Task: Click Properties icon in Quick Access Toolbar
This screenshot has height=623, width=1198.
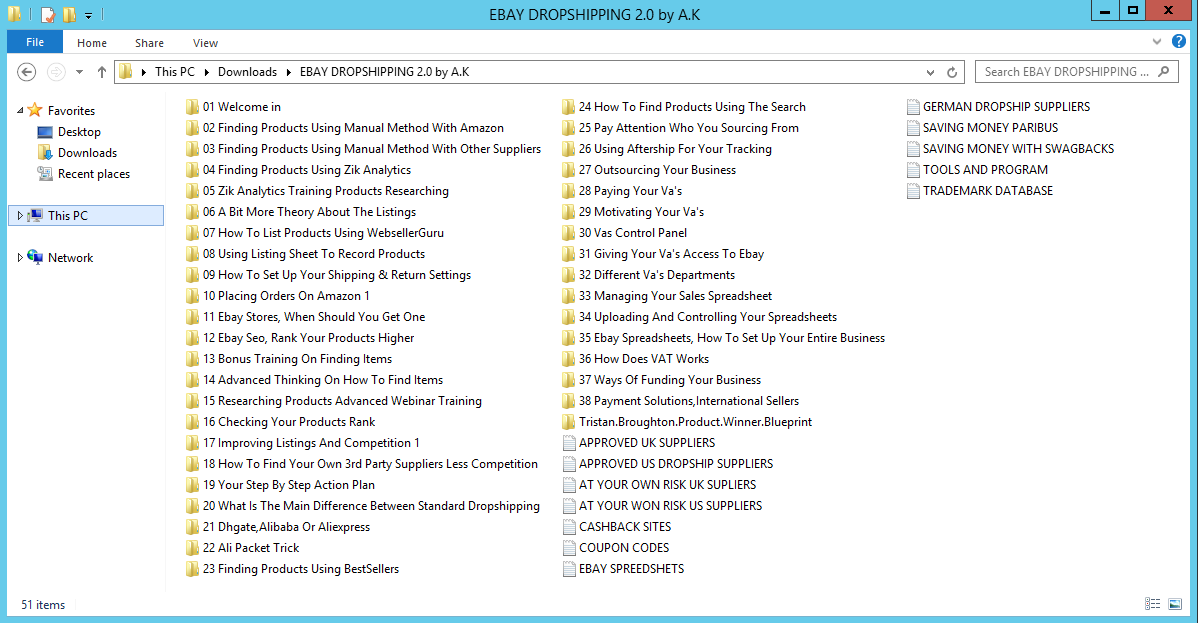Action: 48,15
